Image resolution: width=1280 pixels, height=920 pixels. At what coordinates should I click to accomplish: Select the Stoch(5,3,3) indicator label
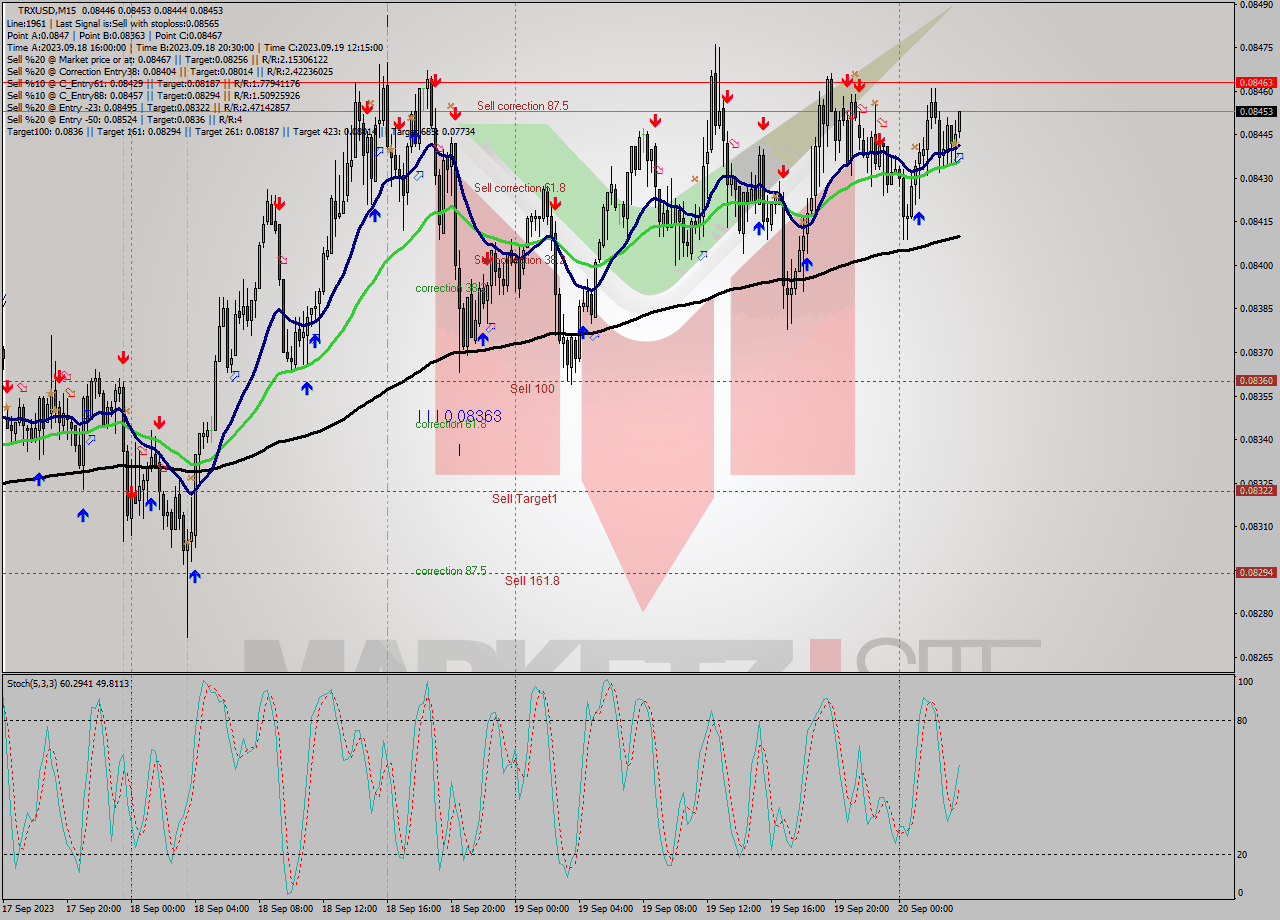click(x=69, y=683)
